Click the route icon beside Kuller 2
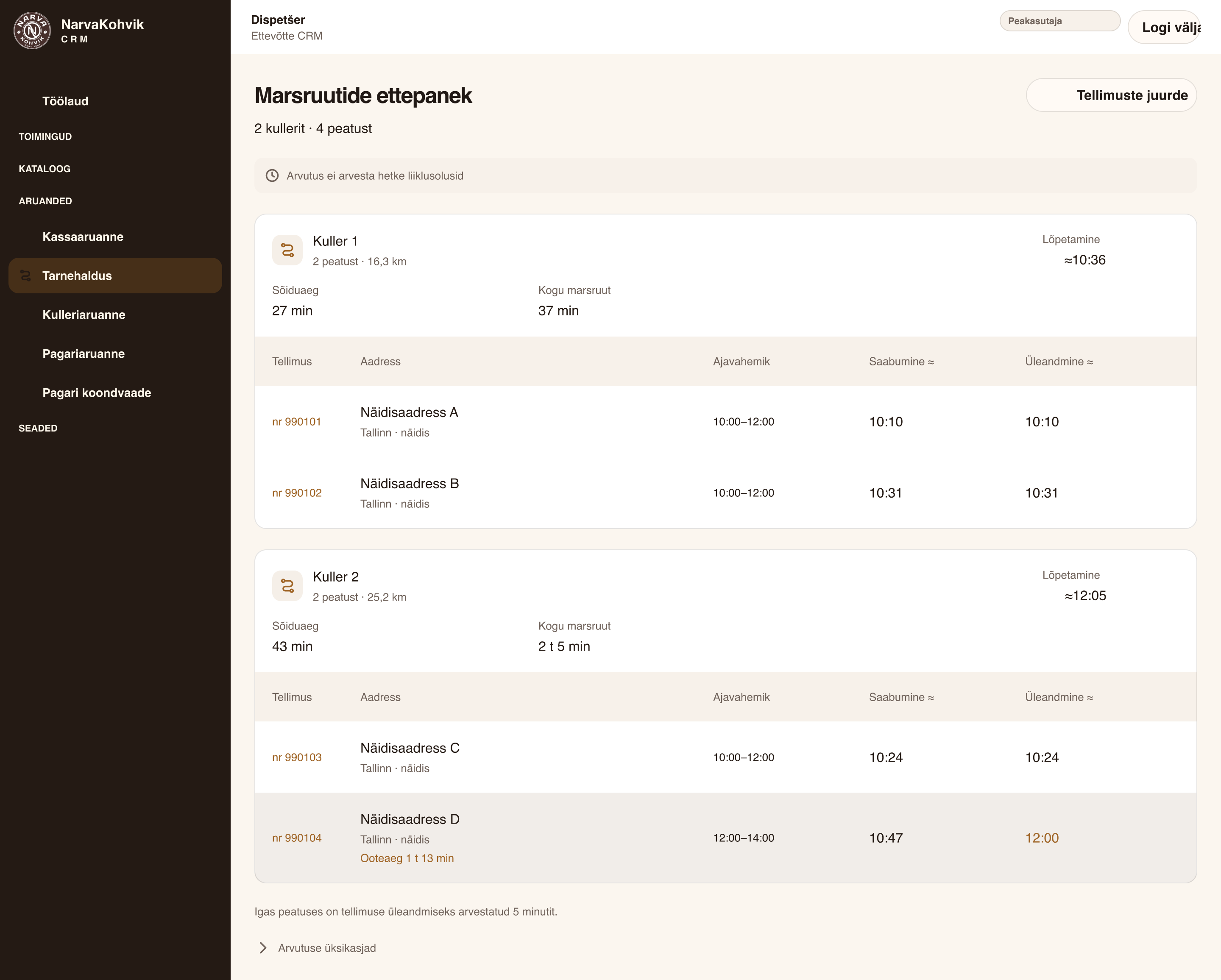 (287, 586)
